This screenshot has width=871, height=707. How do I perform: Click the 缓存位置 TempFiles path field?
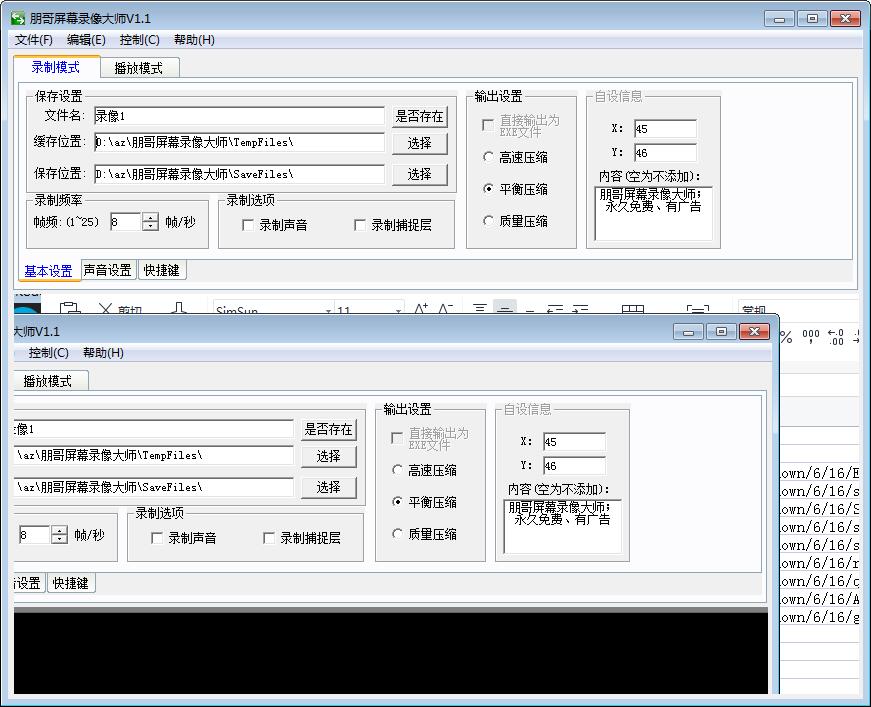point(239,142)
